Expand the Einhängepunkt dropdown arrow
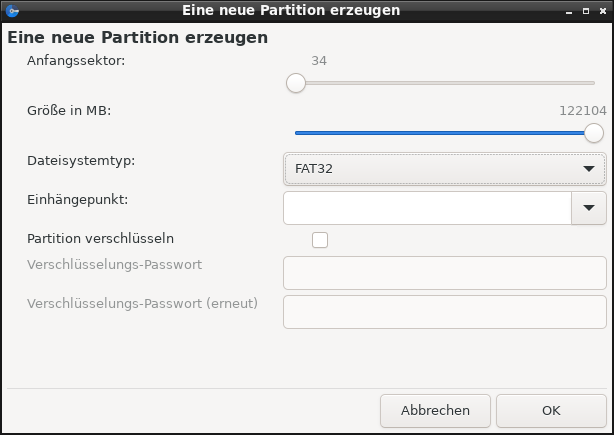The image size is (614, 435). (x=589, y=208)
